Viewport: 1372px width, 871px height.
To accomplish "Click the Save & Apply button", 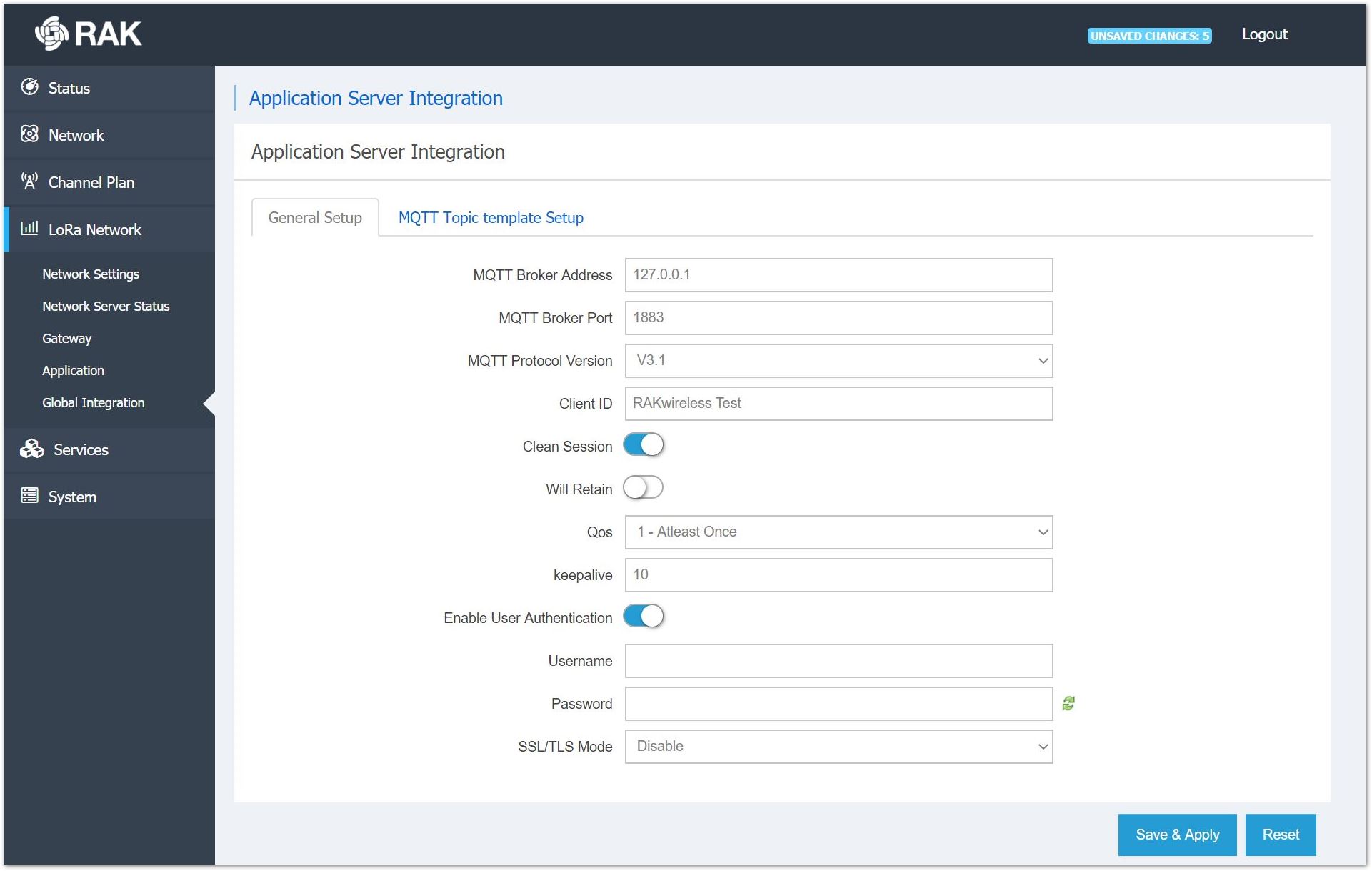I will [x=1177, y=835].
